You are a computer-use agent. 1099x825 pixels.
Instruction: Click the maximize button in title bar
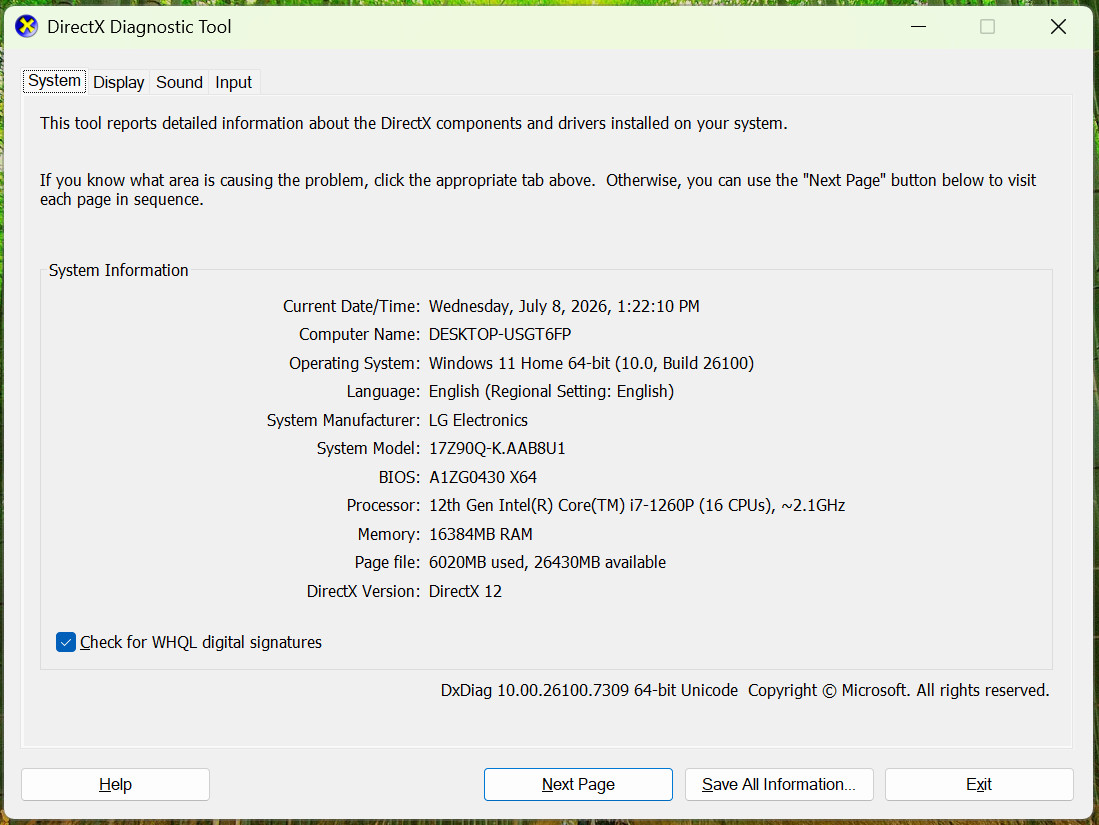click(x=988, y=27)
